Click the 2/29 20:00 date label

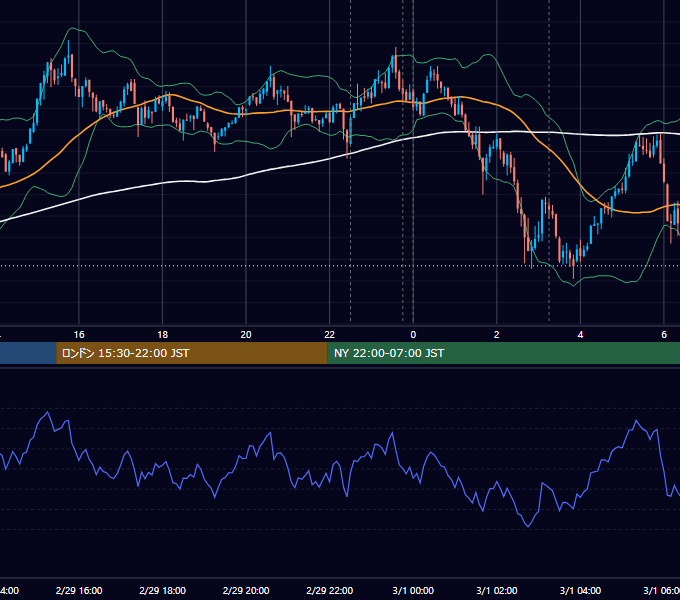(x=246, y=590)
